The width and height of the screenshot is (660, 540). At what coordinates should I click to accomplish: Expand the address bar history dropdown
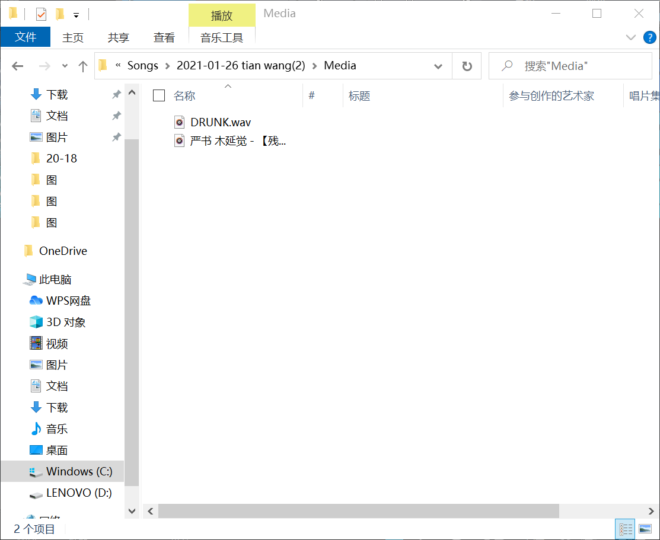coord(440,66)
